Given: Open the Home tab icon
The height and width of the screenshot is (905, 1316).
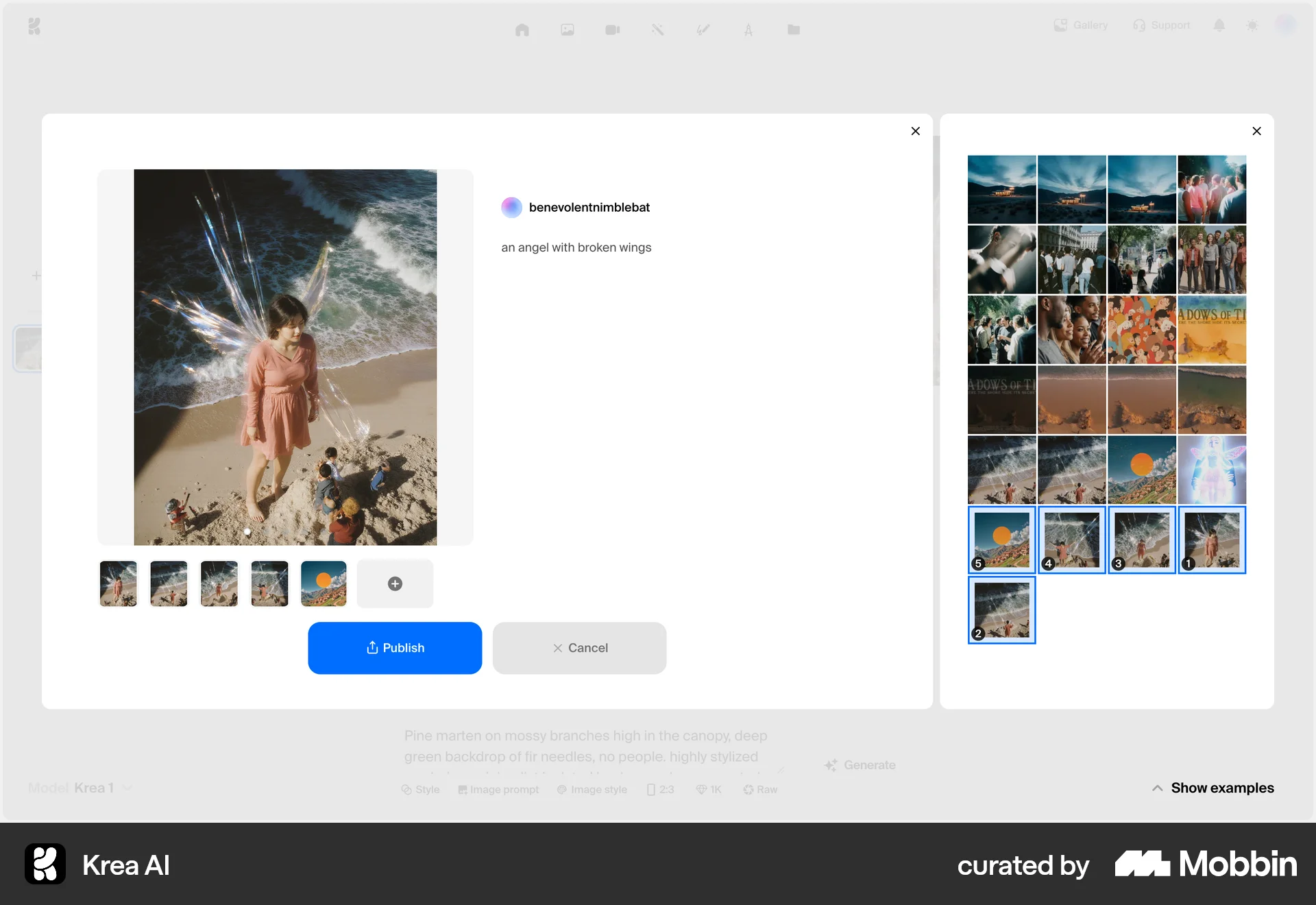Looking at the screenshot, I should [x=522, y=29].
